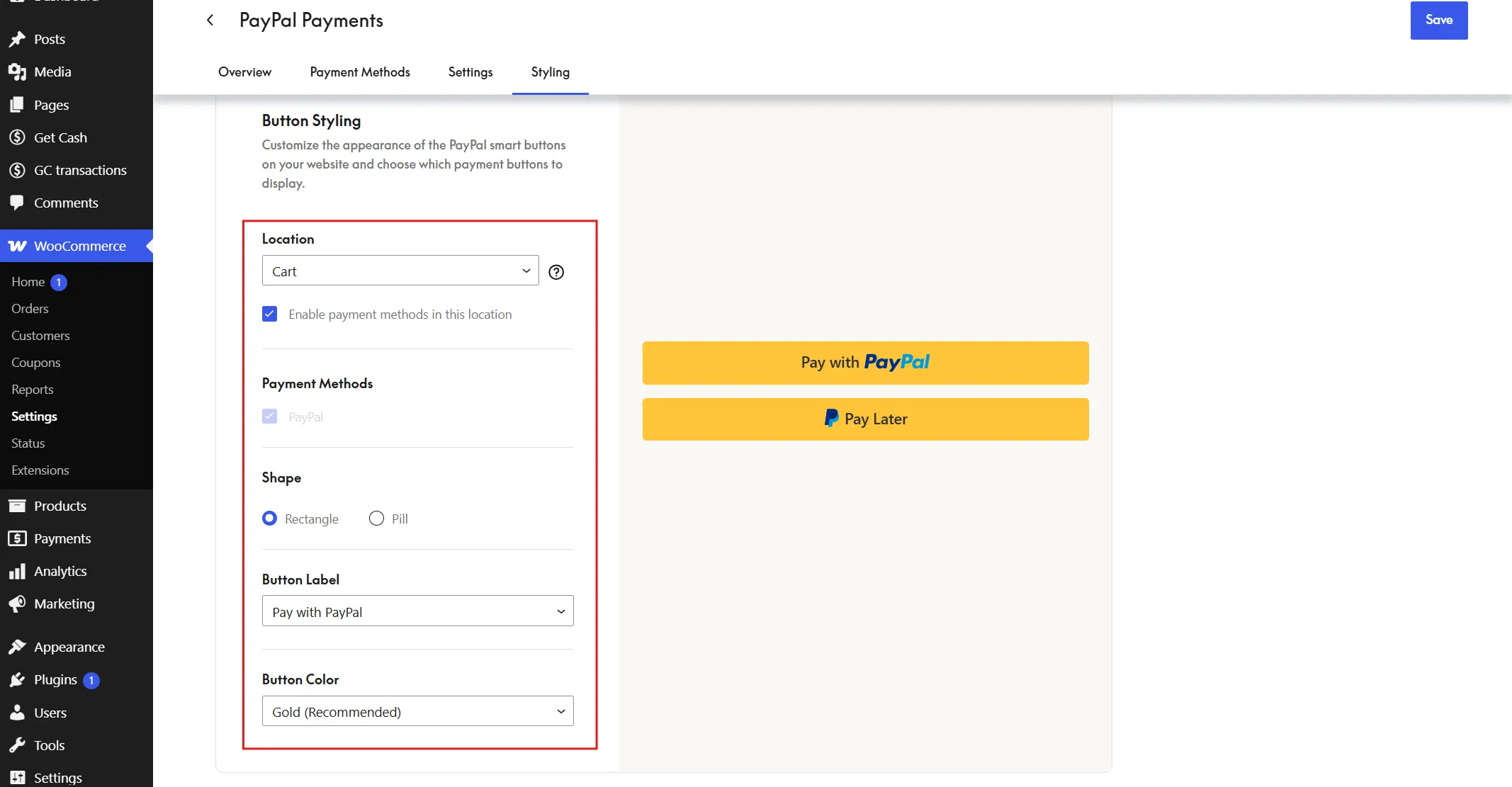Open Orders in the WooCommerce submenu
1512x787 pixels.
pos(30,309)
